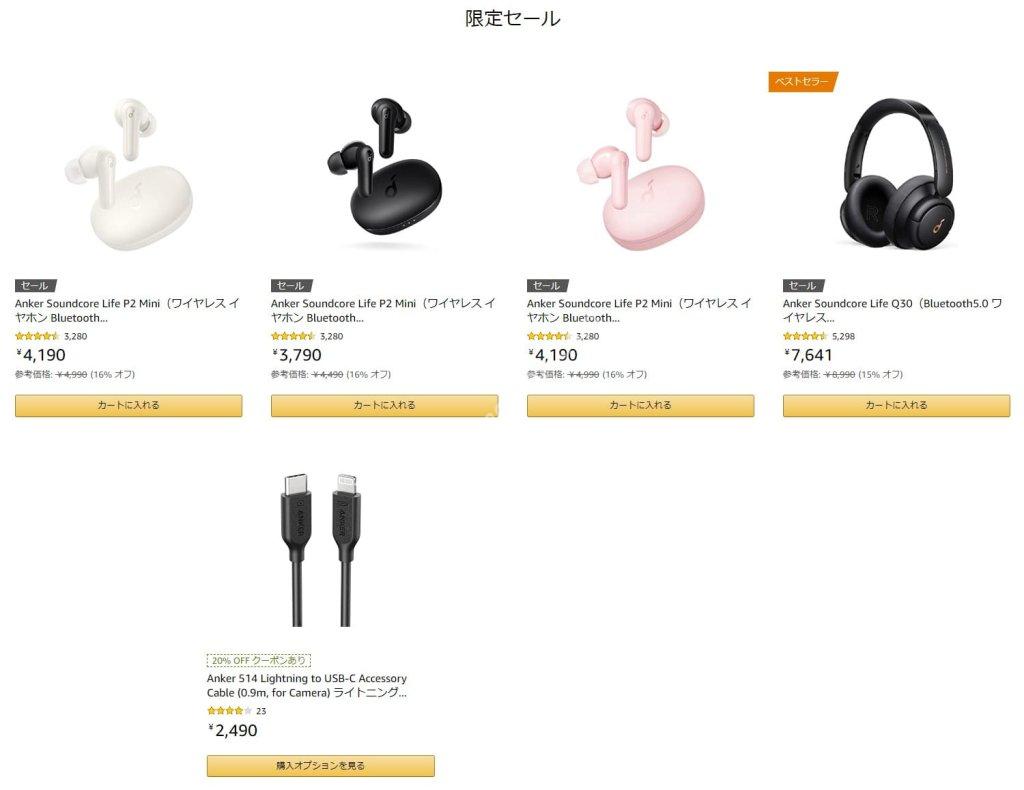Open the white Anker Soundcore Life P2 Mini title link
Viewport: 1024px width, 790px height.
coord(127,311)
